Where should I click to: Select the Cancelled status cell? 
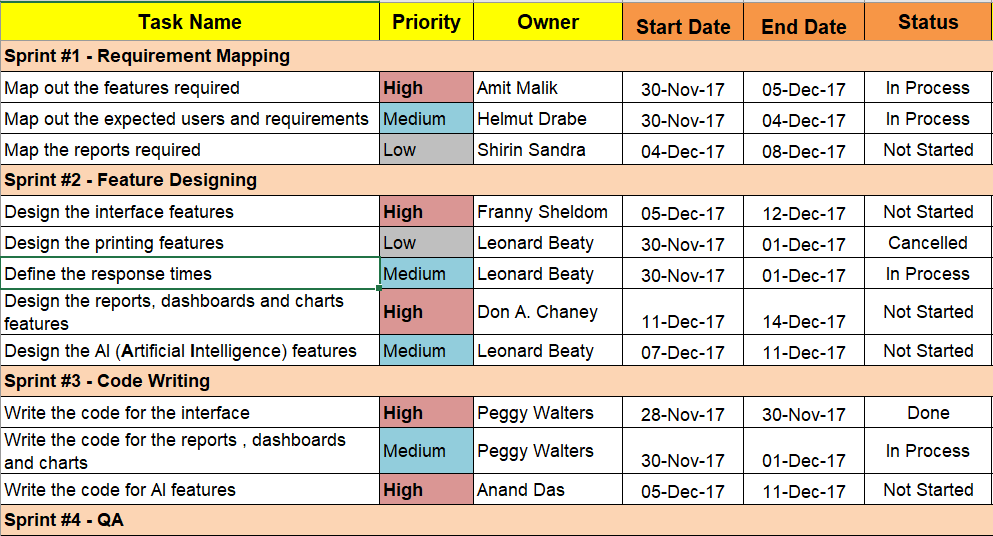point(928,243)
